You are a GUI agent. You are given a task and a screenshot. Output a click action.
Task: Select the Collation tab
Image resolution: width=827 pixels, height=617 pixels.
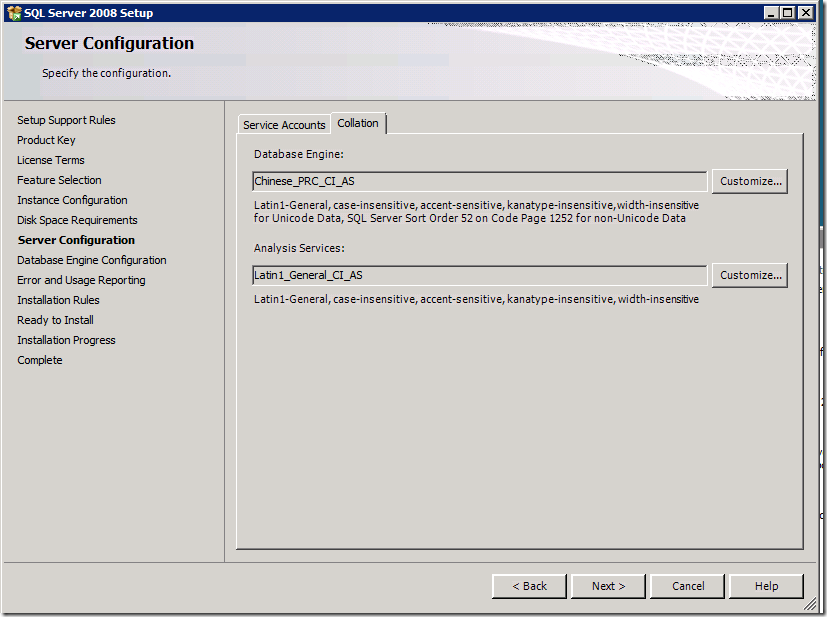[x=358, y=123]
